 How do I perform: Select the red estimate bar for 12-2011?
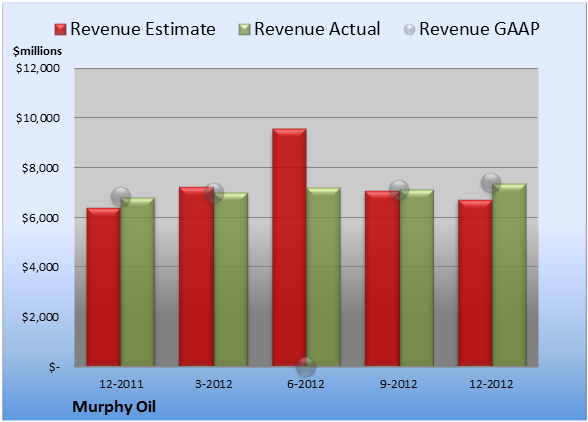104,287
